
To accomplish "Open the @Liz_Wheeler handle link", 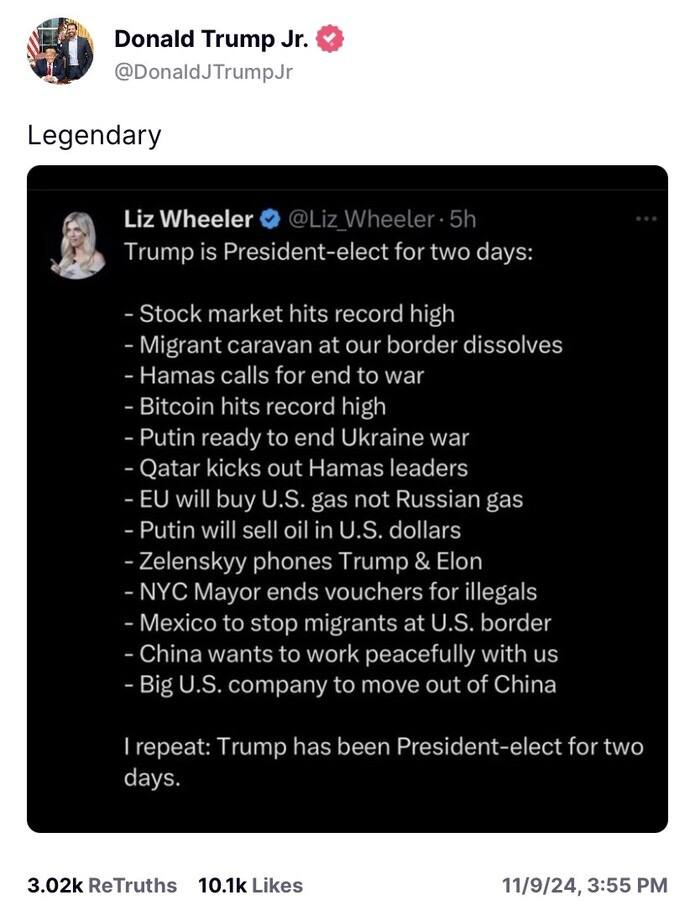I will [361, 218].
